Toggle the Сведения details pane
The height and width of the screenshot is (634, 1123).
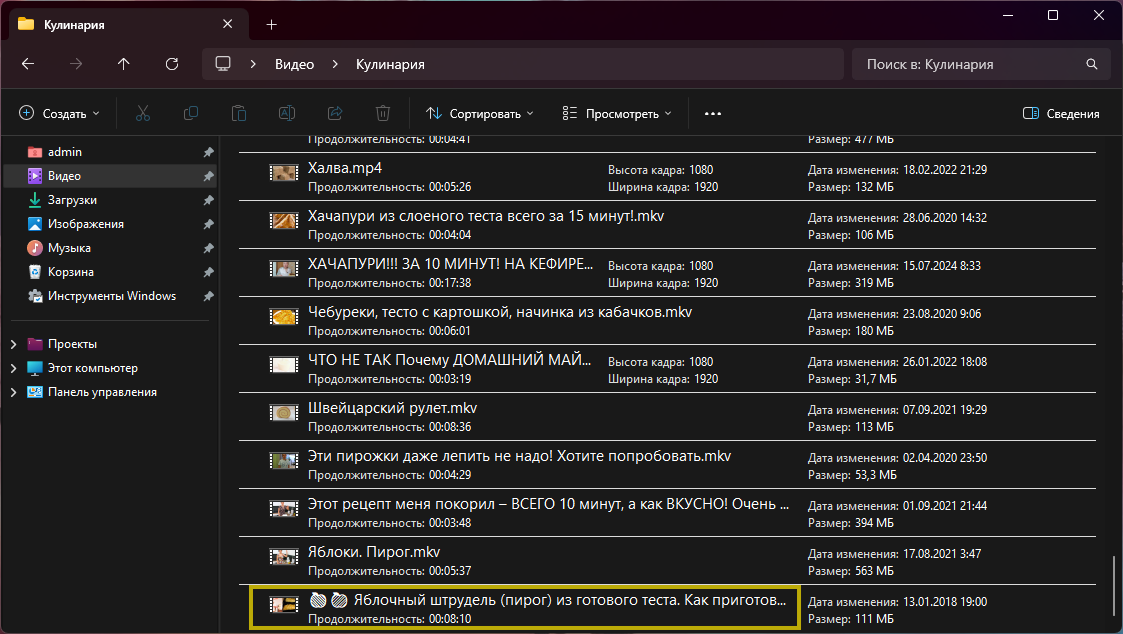pos(1061,114)
